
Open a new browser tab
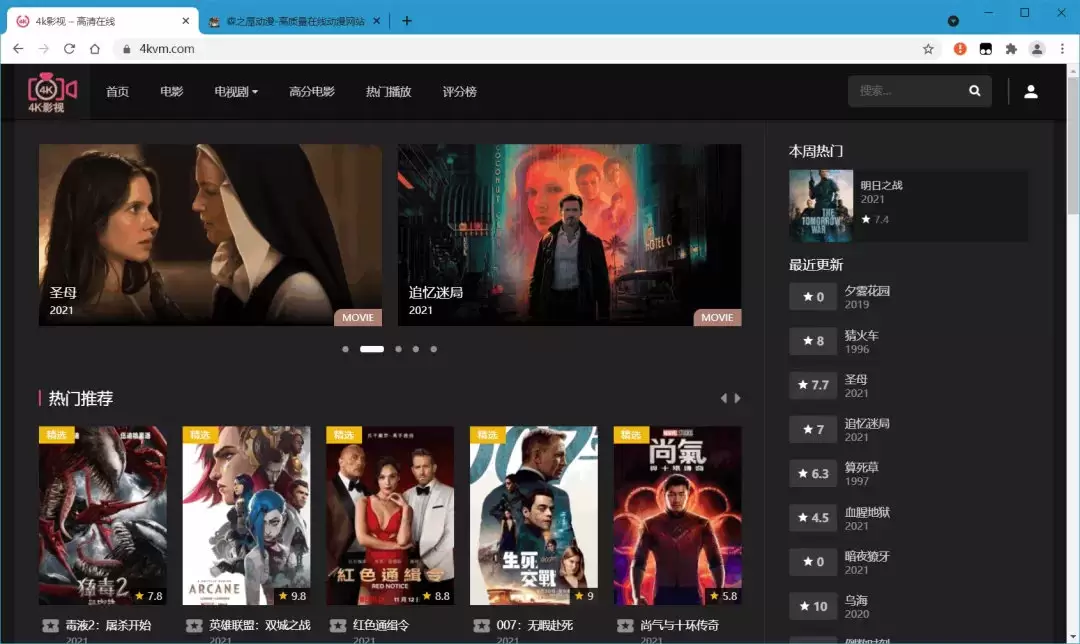pos(406,21)
